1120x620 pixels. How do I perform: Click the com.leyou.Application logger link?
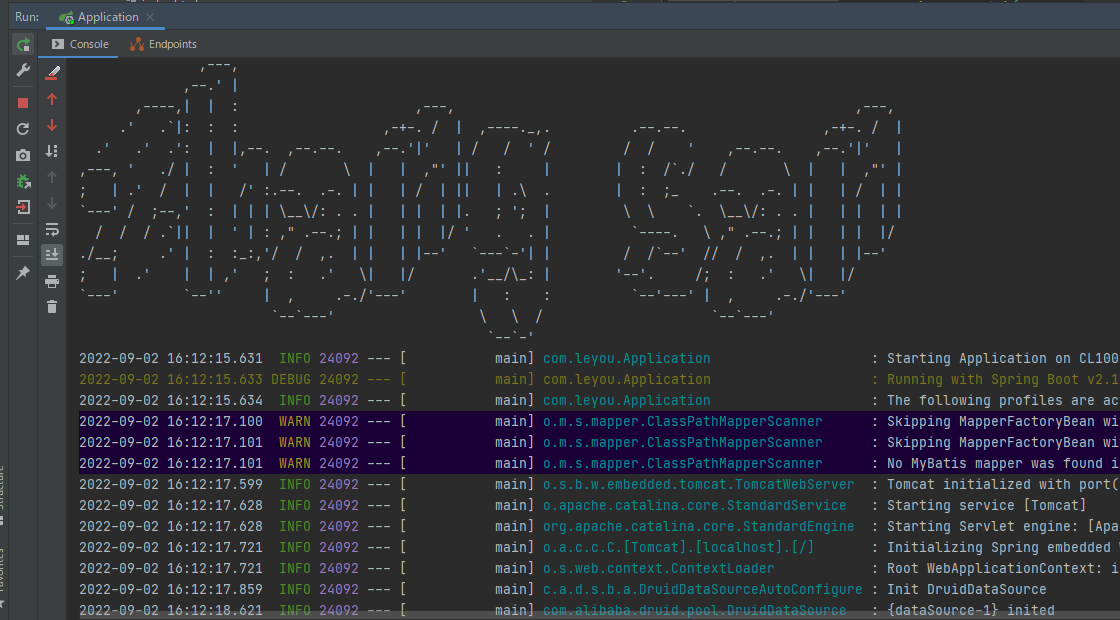tap(626, 357)
